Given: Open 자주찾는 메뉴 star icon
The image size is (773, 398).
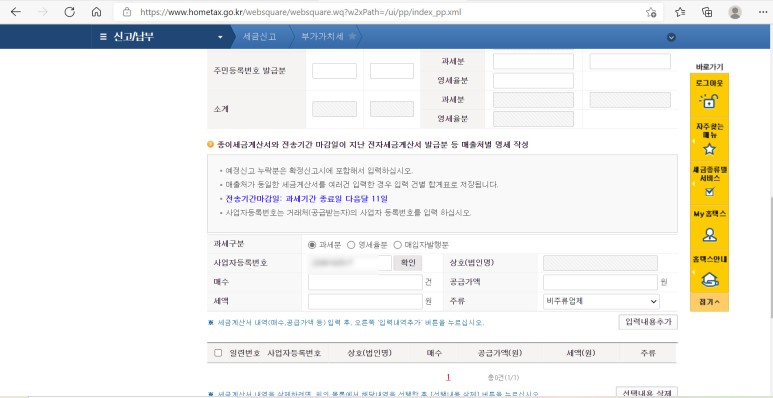Looking at the screenshot, I should point(709,148).
